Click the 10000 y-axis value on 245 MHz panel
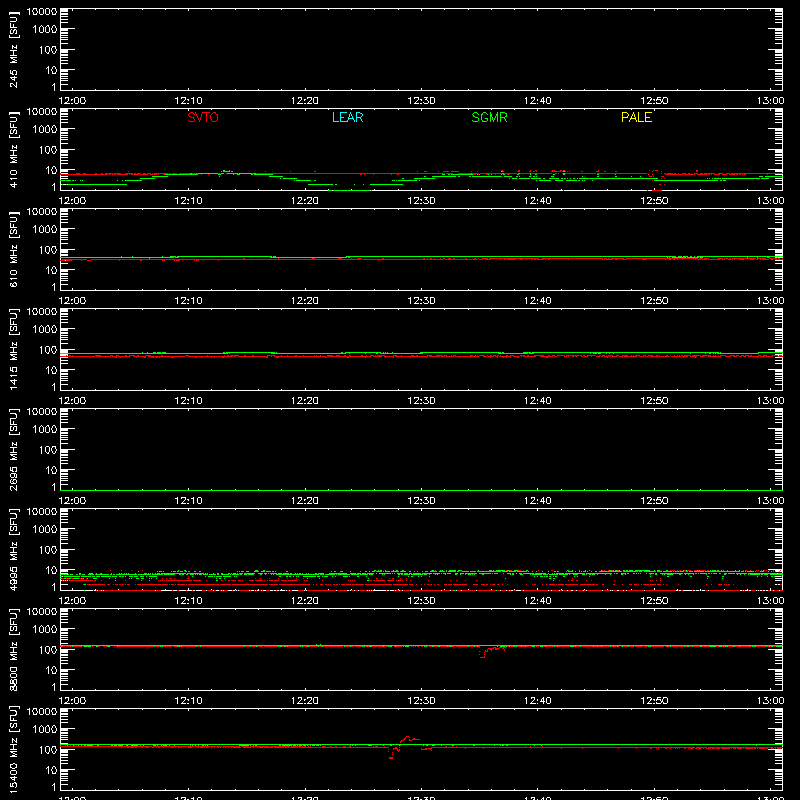 point(42,12)
